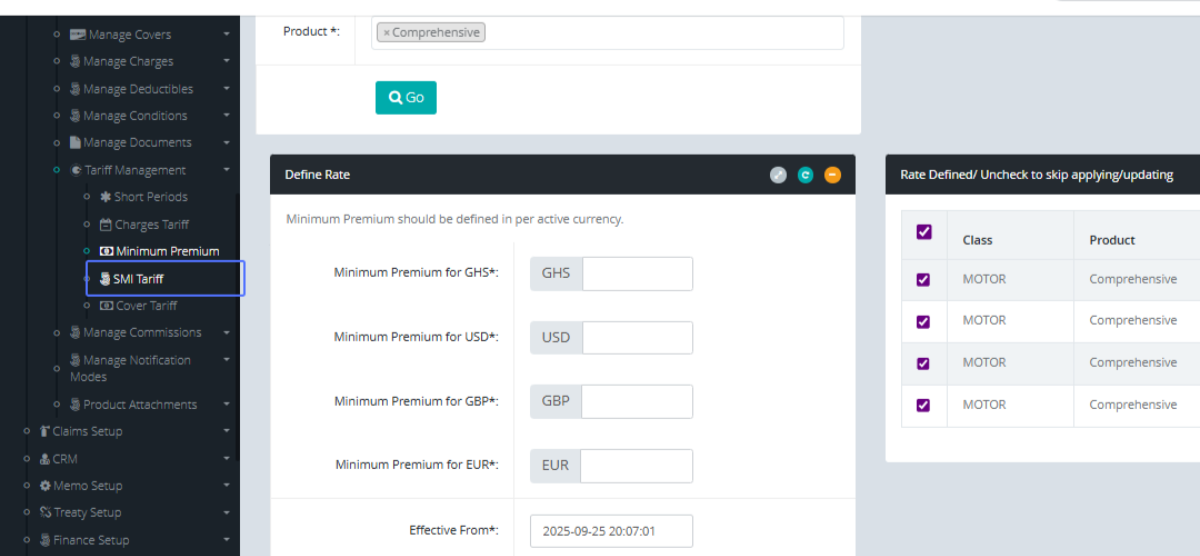Collapse Define Rate with the orange minus icon
The height and width of the screenshot is (556, 1200).
832,175
